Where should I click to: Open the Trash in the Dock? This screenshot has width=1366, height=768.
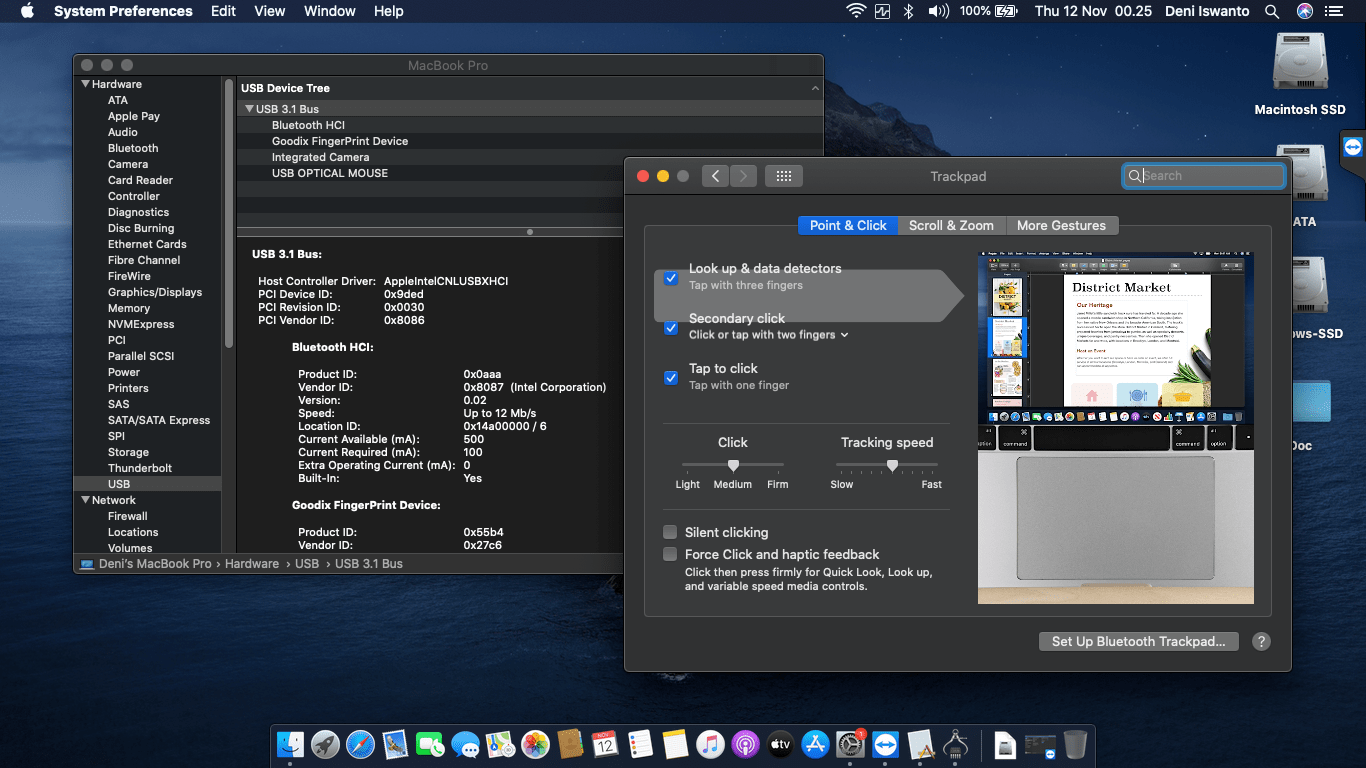(x=1075, y=744)
